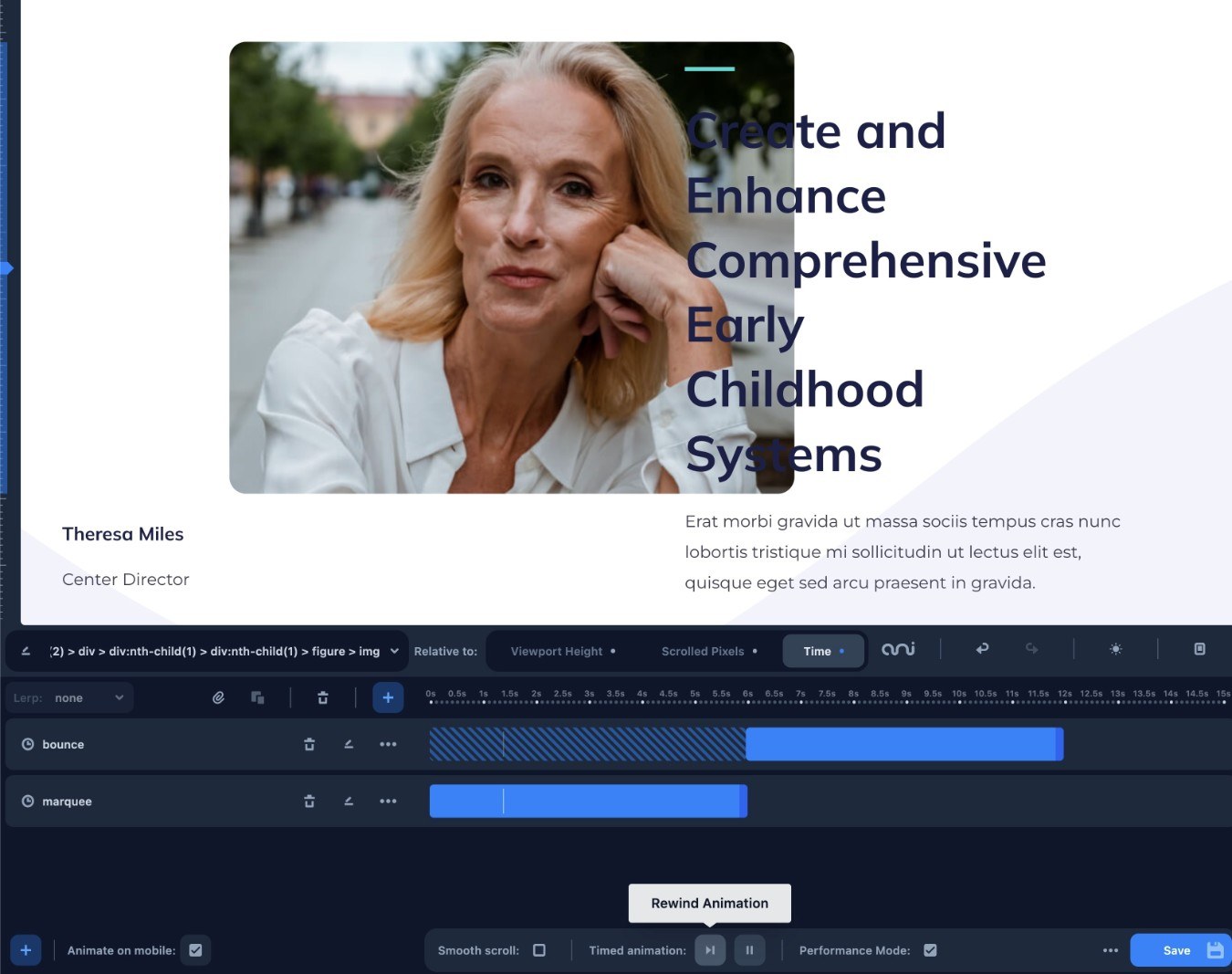Disable the Performance Mode checkbox
The height and width of the screenshot is (974, 1232).
[930, 950]
